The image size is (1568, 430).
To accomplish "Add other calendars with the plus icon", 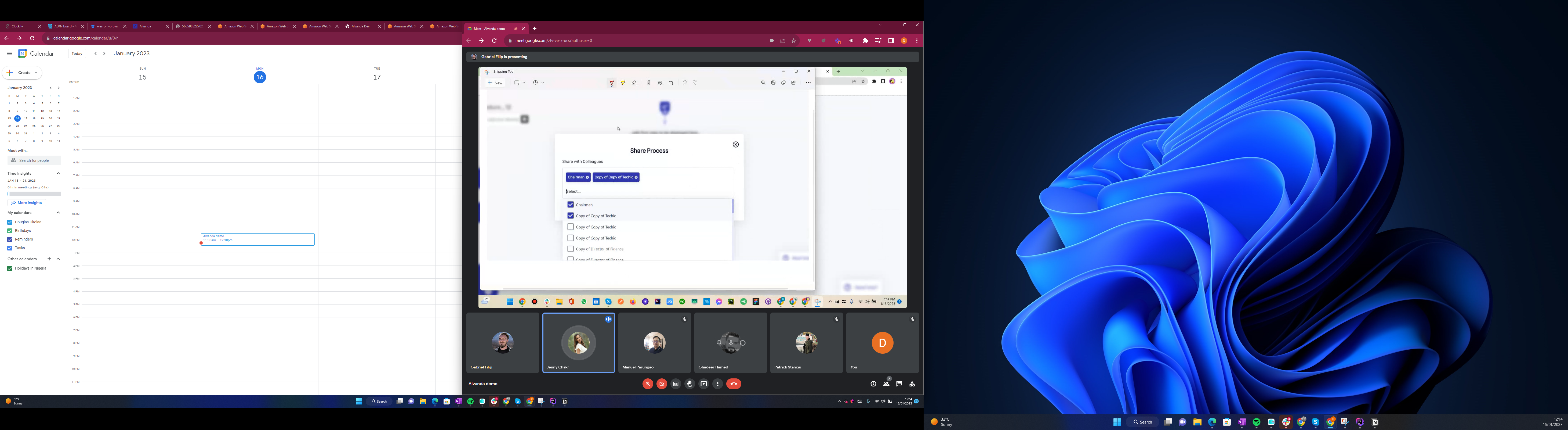I will click(49, 259).
